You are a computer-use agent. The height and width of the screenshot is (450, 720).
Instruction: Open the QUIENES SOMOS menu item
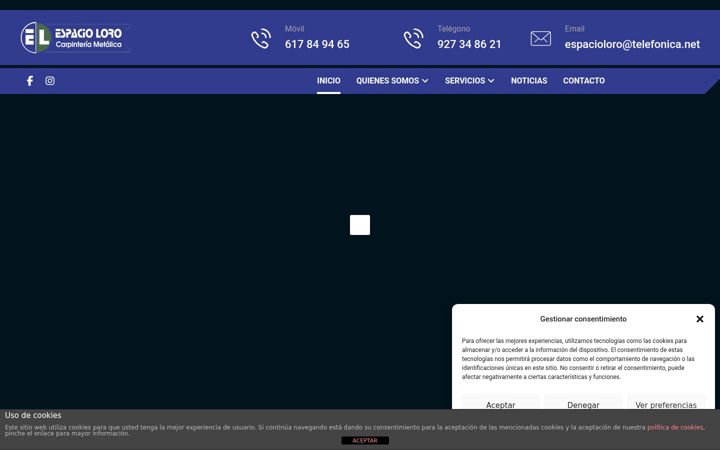388,81
